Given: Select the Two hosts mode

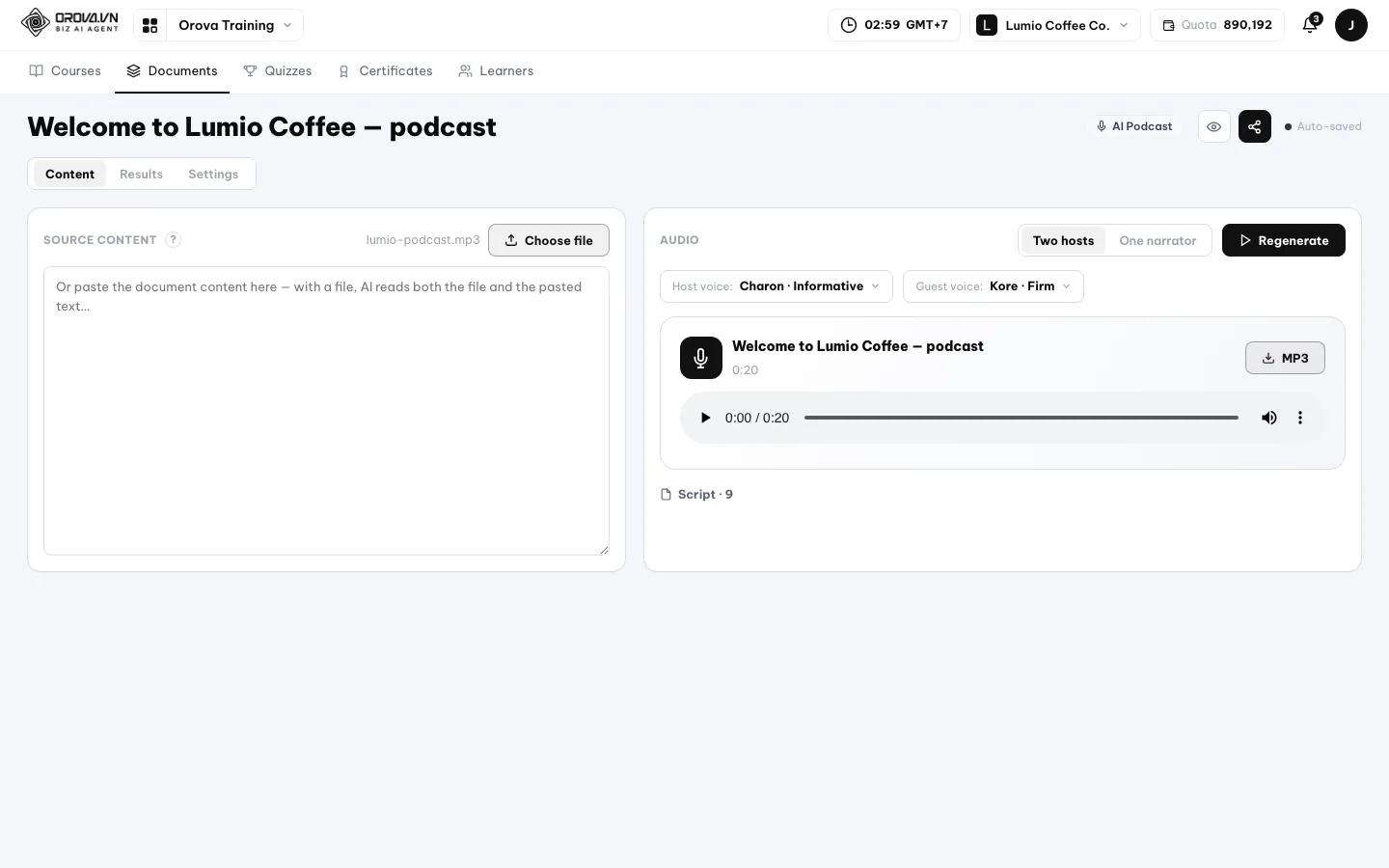Looking at the screenshot, I should 1063,240.
